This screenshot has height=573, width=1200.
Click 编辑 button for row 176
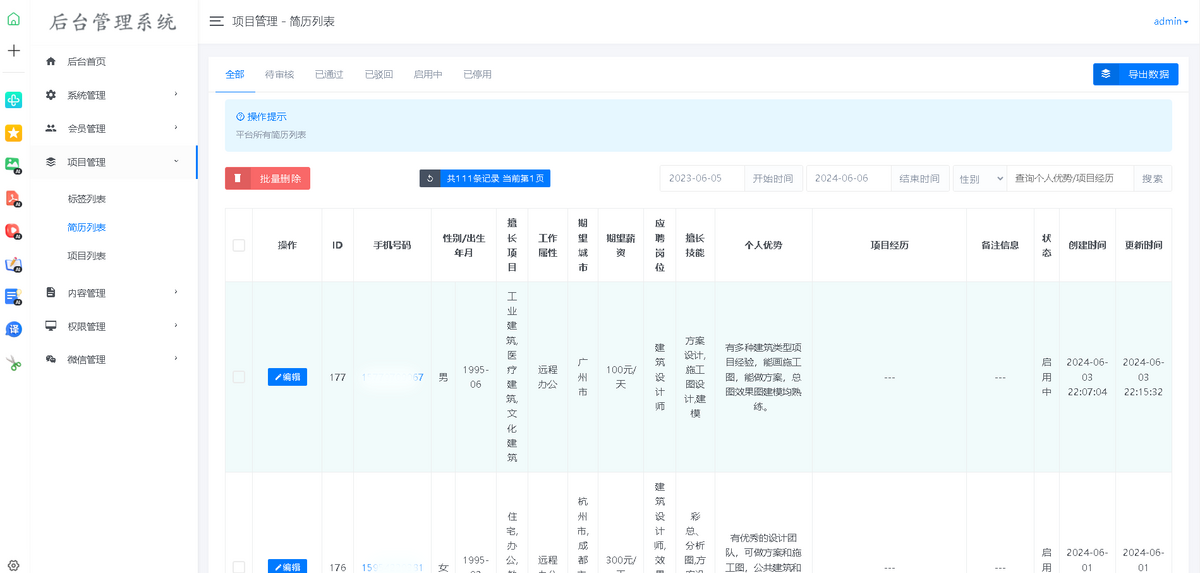tap(287, 567)
